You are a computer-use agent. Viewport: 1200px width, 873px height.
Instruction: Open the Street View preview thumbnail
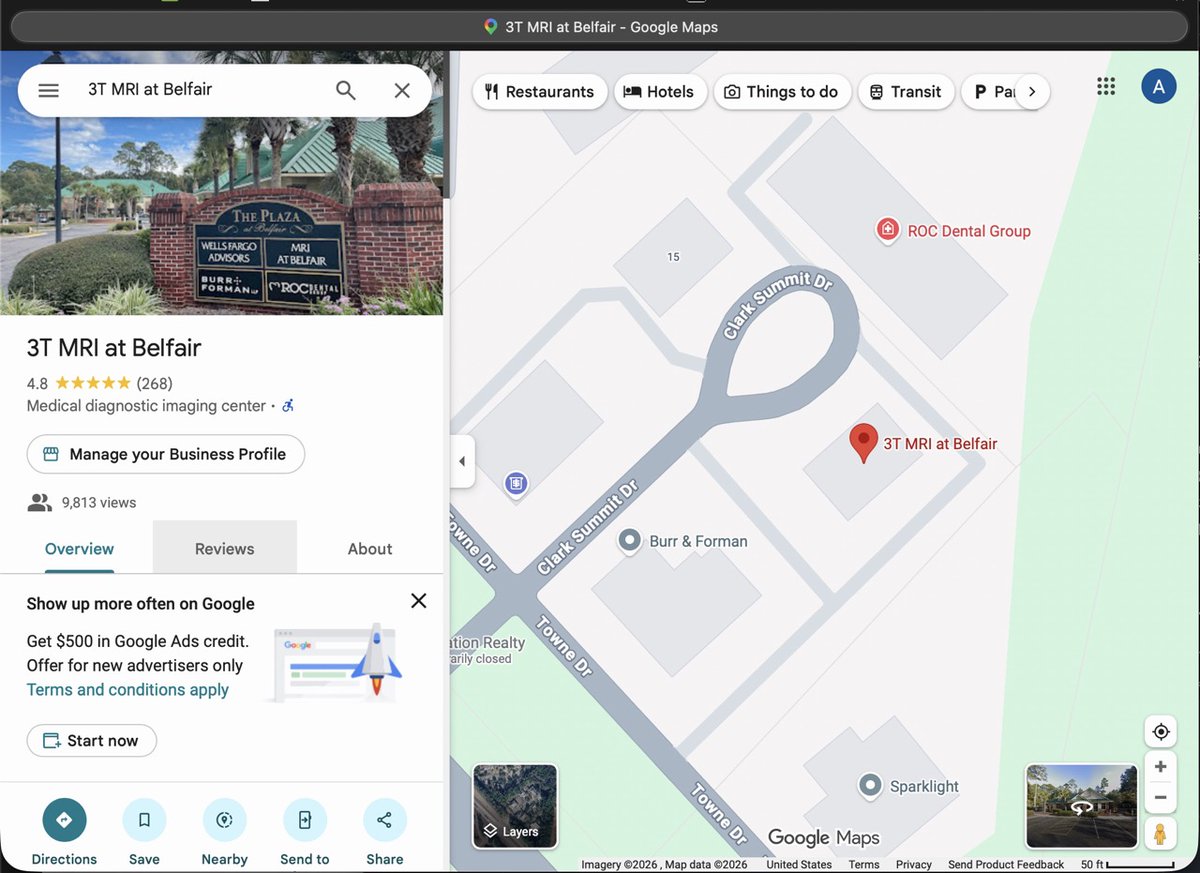point(1082,806)
